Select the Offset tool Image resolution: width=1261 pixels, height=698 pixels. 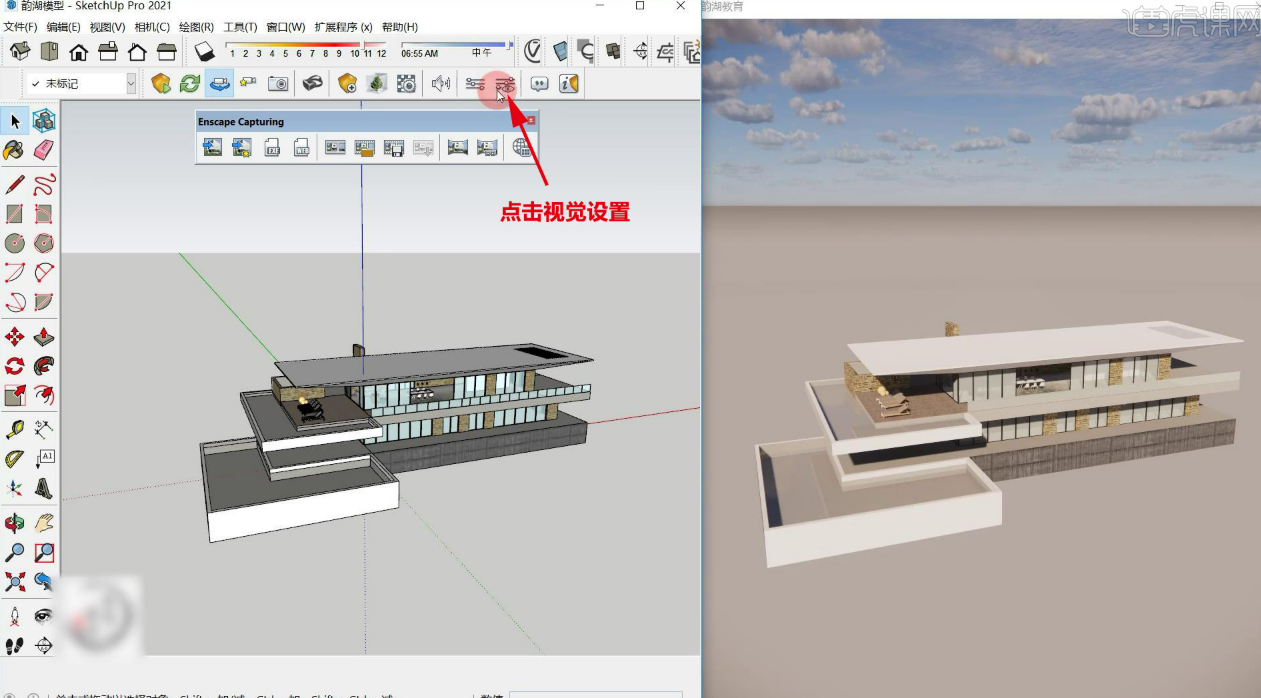click(x=44, y=395)
